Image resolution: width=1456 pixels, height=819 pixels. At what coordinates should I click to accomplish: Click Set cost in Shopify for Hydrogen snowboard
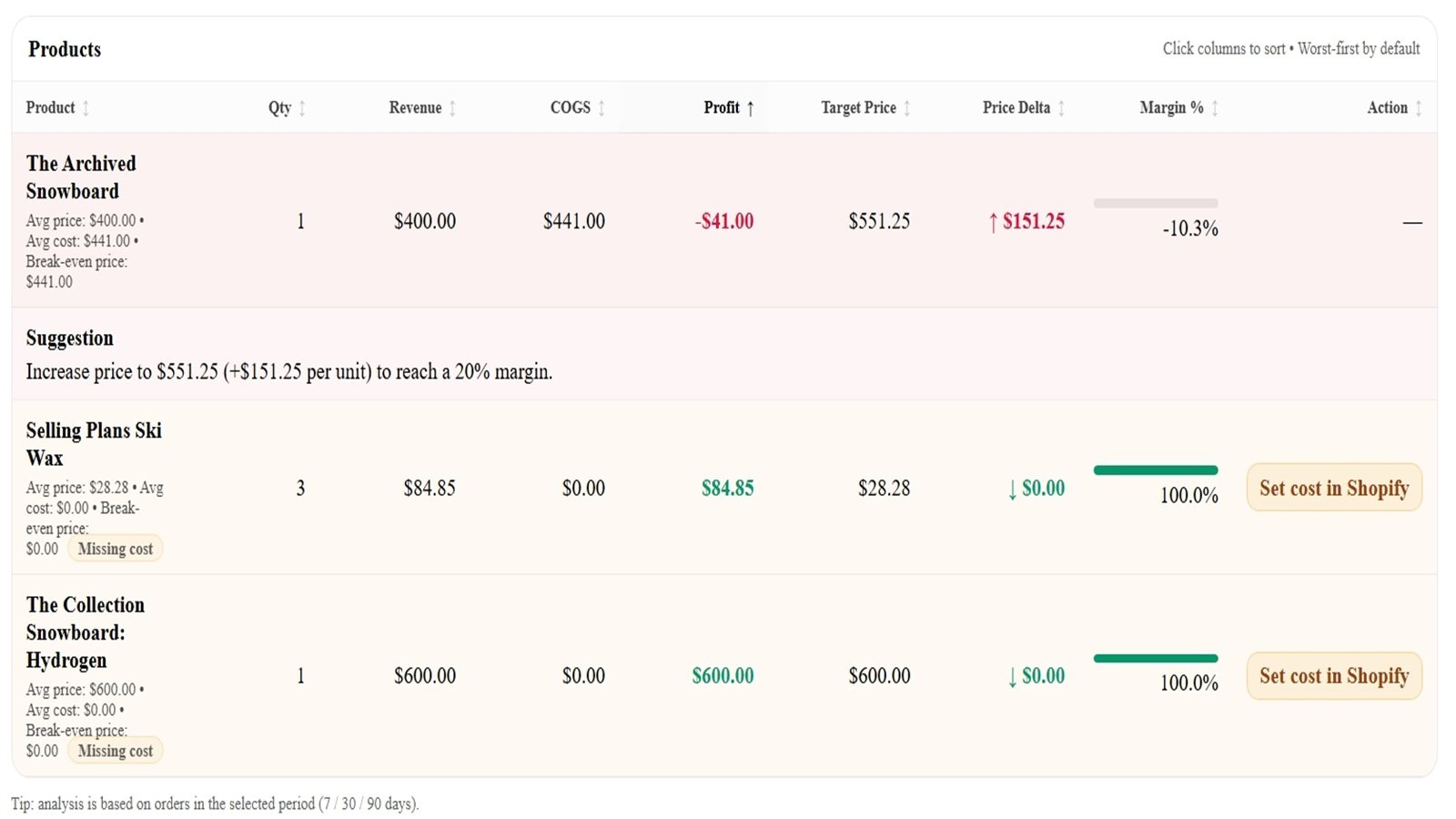1333,676
